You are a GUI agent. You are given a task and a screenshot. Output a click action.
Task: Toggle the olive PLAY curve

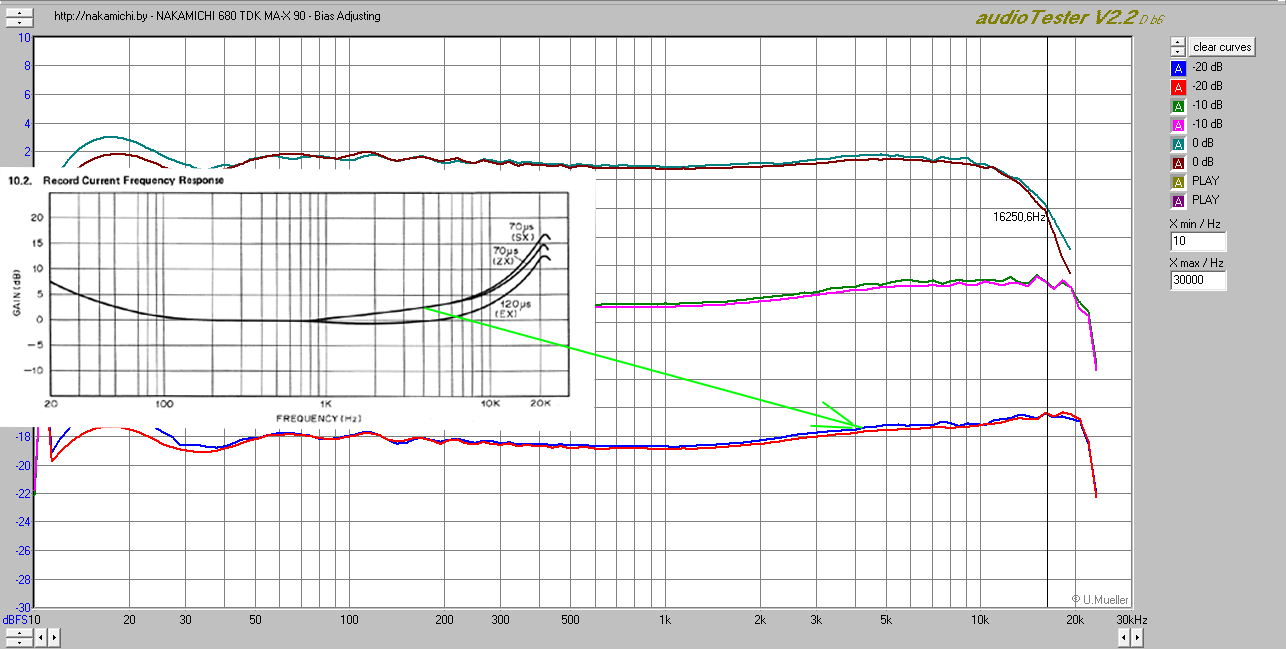(x=1178, y=182)
